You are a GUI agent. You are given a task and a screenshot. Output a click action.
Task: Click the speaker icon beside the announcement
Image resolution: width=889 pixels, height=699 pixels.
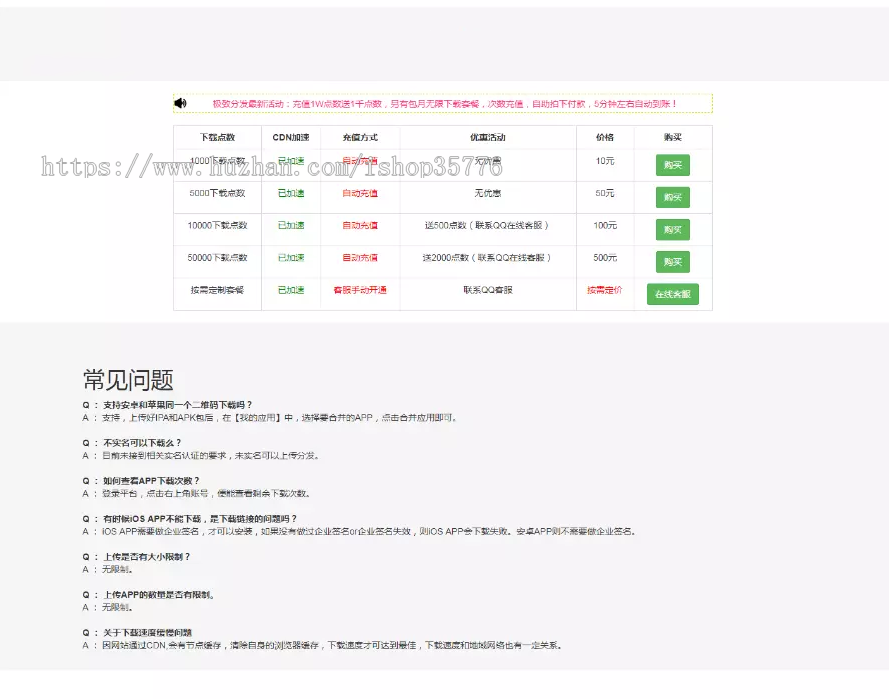[180, 103]
